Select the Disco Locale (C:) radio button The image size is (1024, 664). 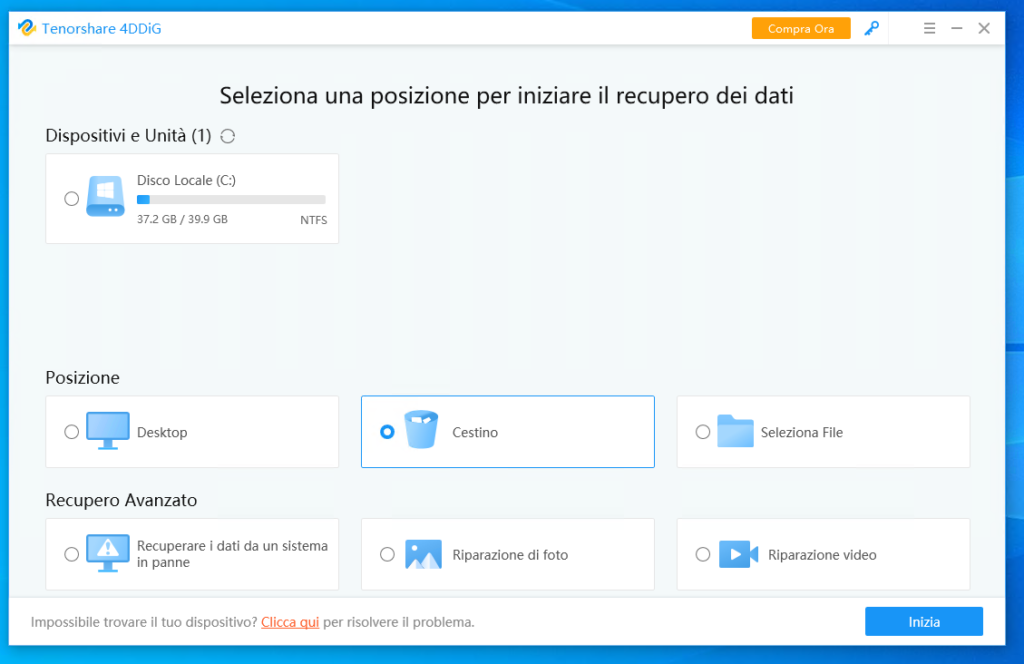click(x=72, y=198)
